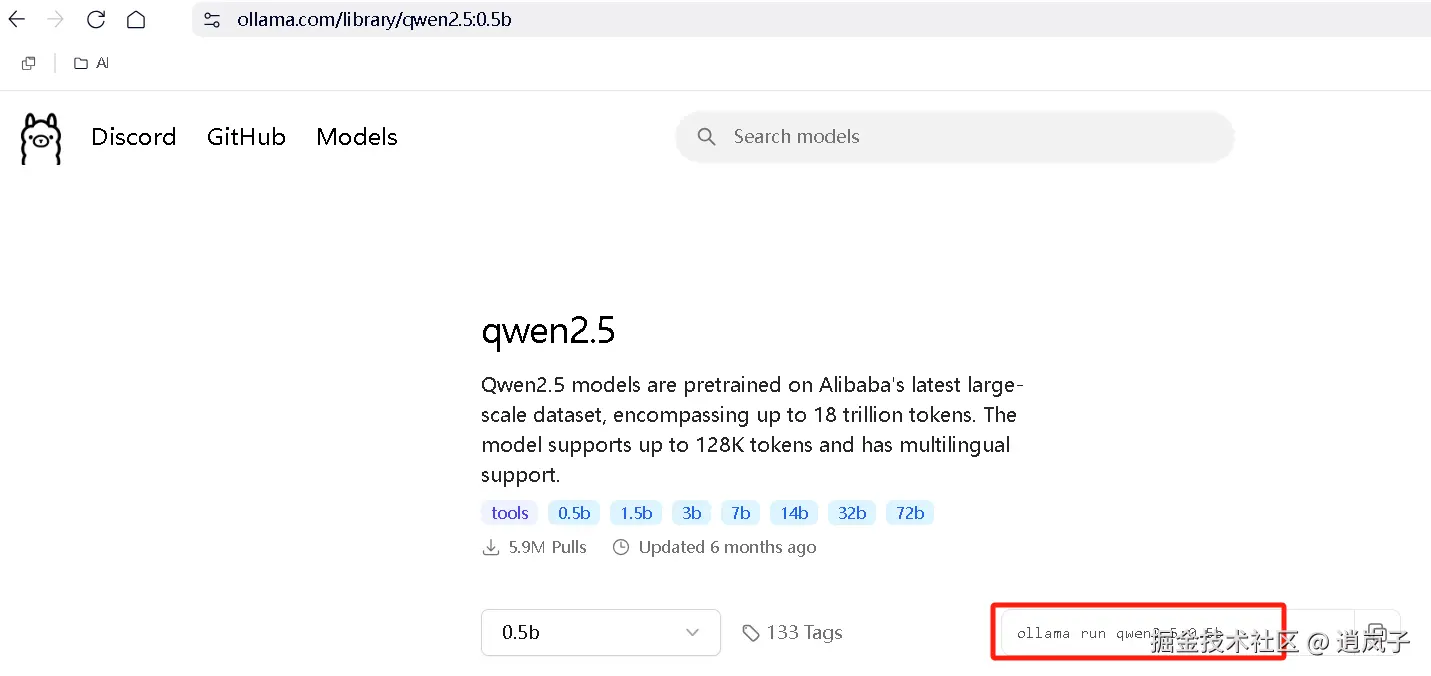Go to the Models page
The image size is (1431, 676).
coord(357,137)
